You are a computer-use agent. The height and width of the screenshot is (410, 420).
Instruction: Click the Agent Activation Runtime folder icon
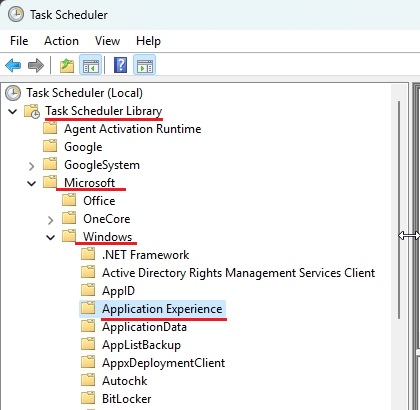pos(50,128)
